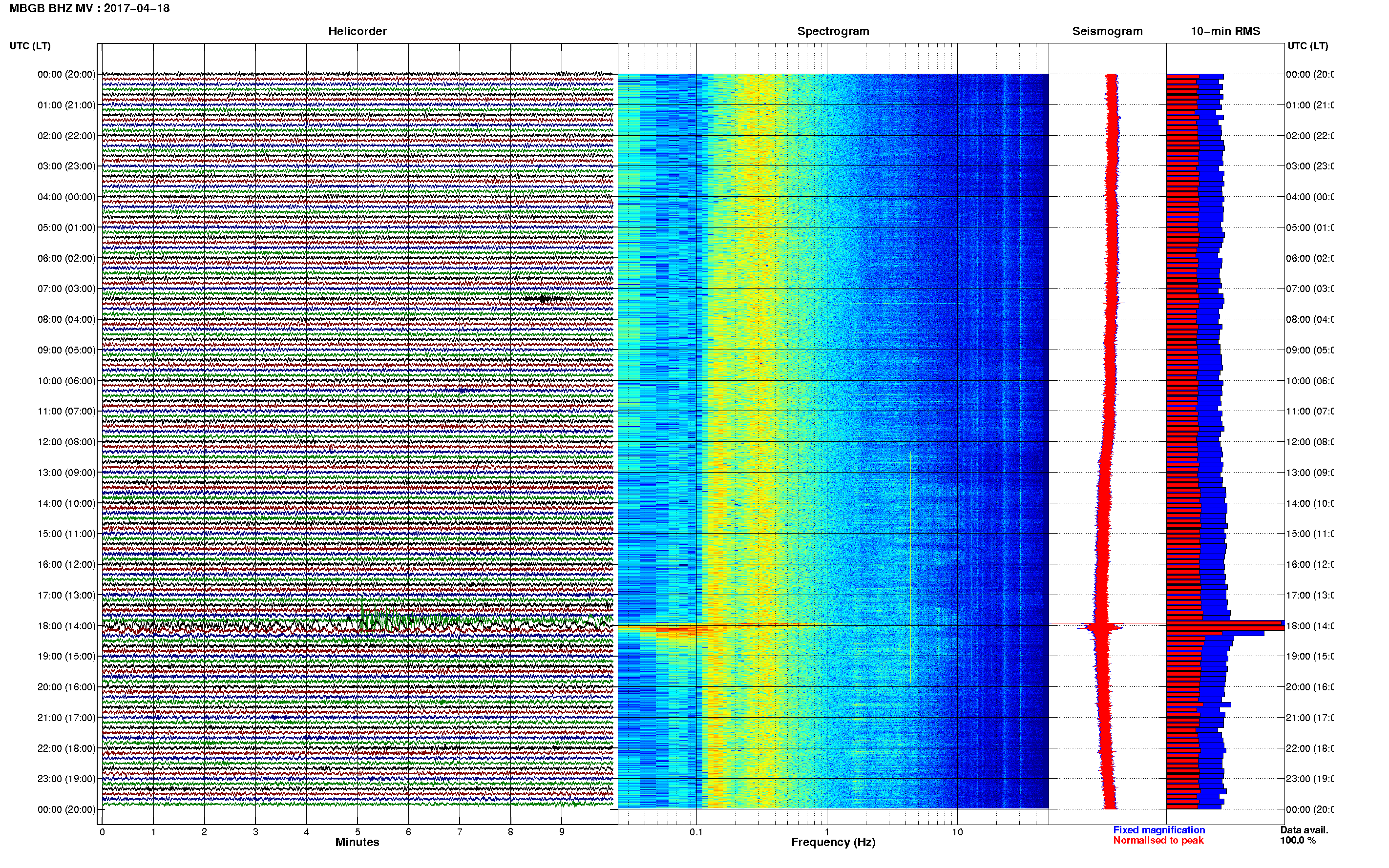This screenshot has width=1389, height=868.
Task: Click the left 11:00 (07:00) time label
Action: pos(66,411)
